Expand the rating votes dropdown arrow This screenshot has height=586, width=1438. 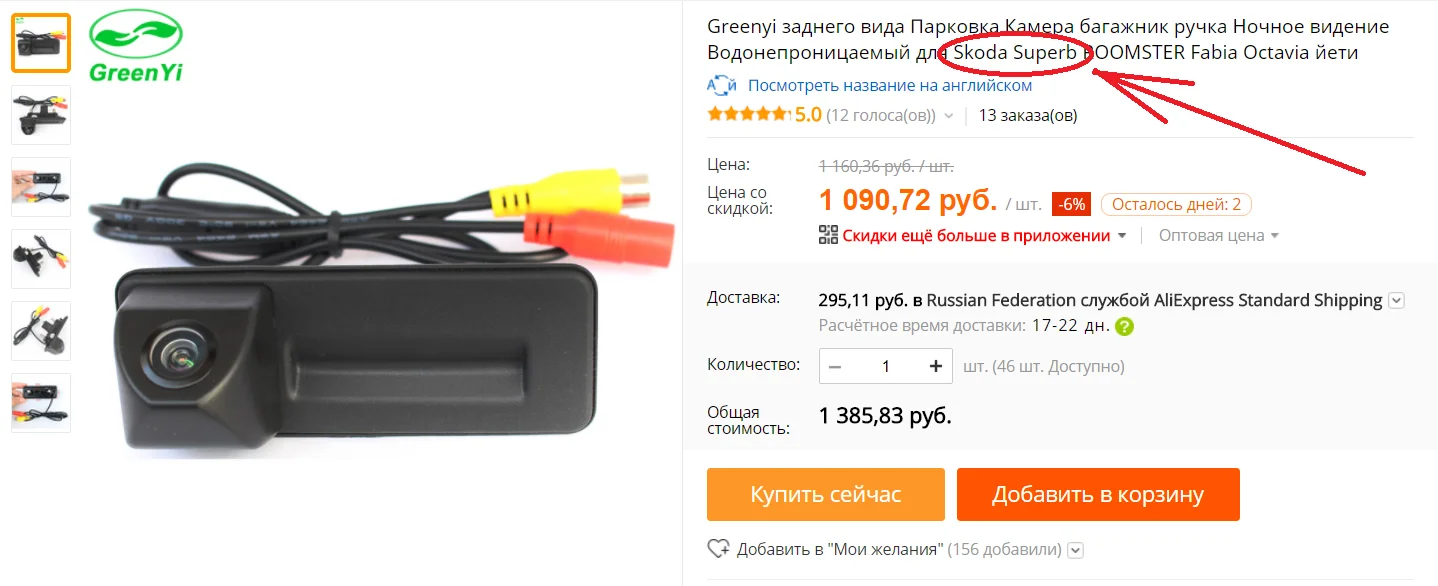tap(948, 116)
